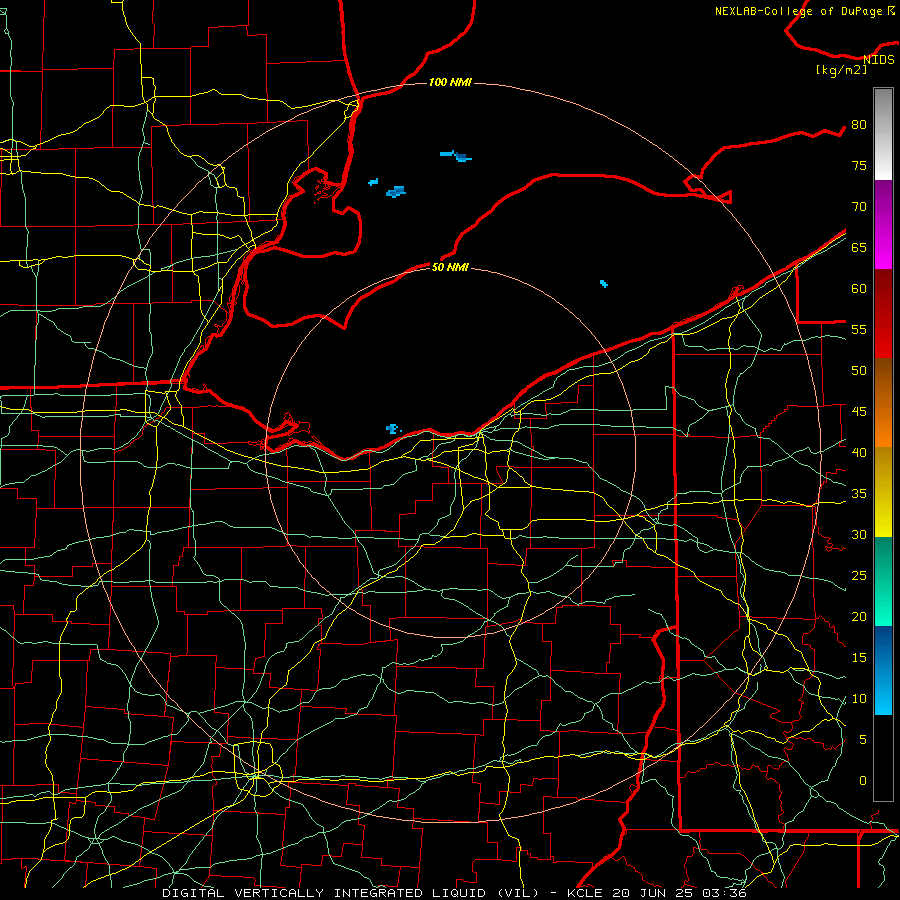
Task: Click the 10 value on the color scale
Action: pos(859,699)
